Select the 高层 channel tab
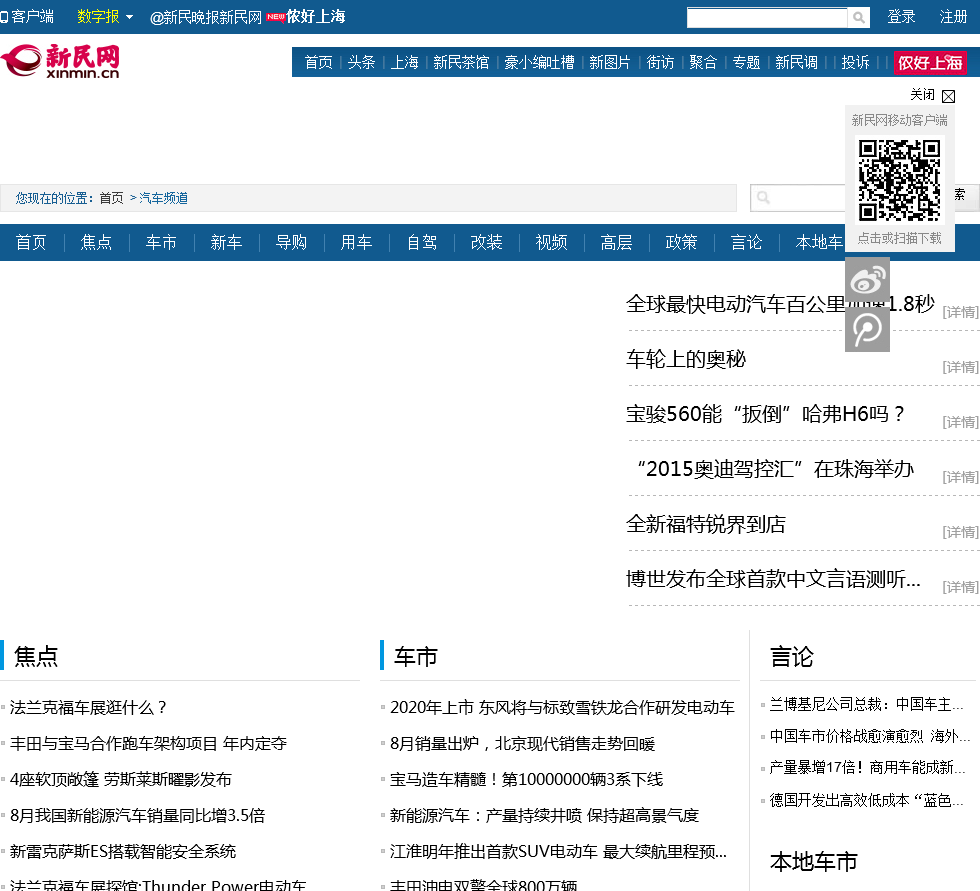This screenshot has width=980, height=891. pyautogui.click(x=616, y=242)
